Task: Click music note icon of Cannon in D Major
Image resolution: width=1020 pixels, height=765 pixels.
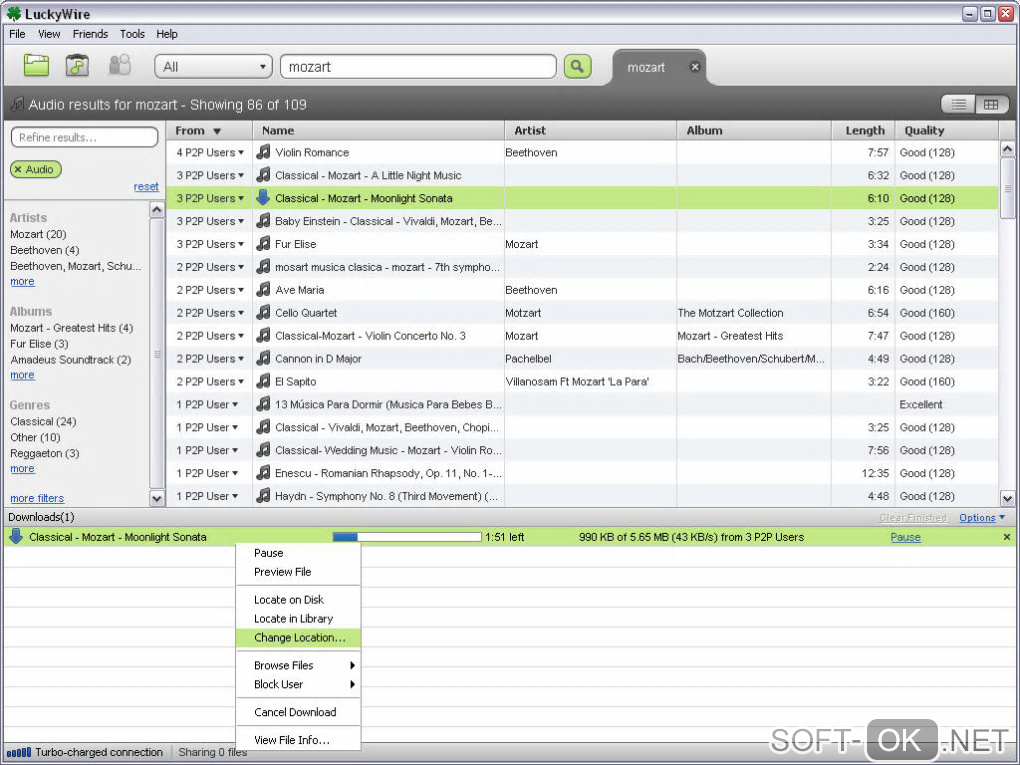Action: click(x=263, y=358)
